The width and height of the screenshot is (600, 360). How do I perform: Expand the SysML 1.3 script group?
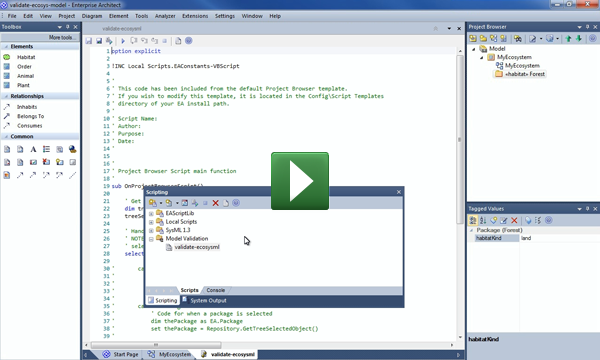(x=151, y=230)
